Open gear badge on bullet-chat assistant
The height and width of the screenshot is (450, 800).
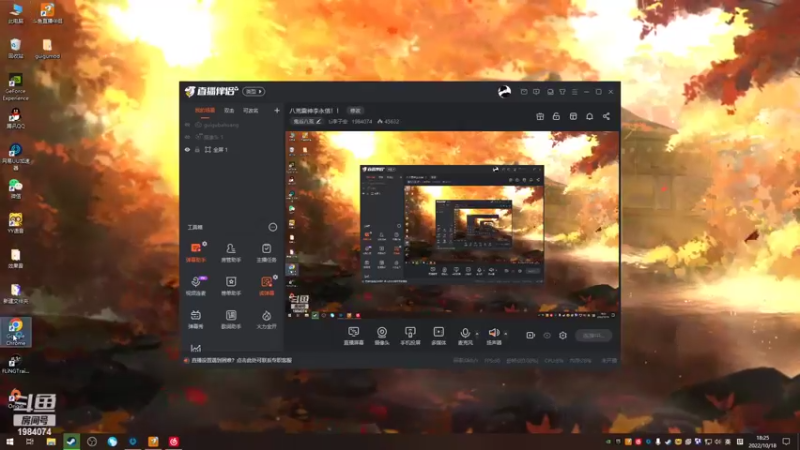[x=205, y=244]
